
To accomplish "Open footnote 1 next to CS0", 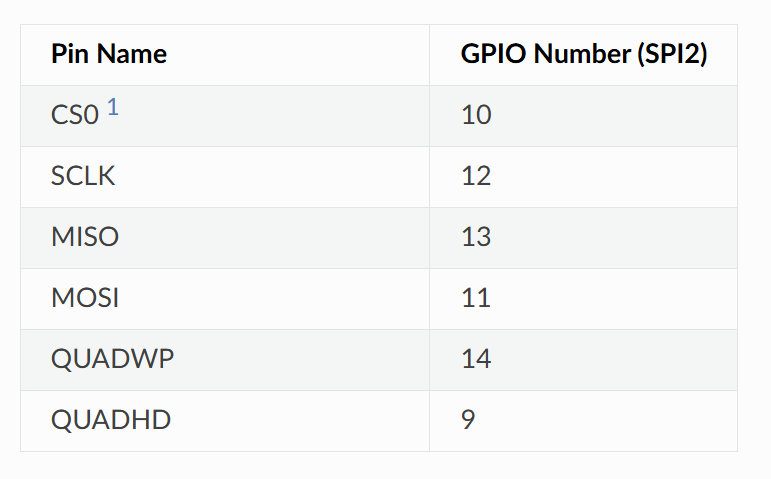I will (x=113, y=108).
